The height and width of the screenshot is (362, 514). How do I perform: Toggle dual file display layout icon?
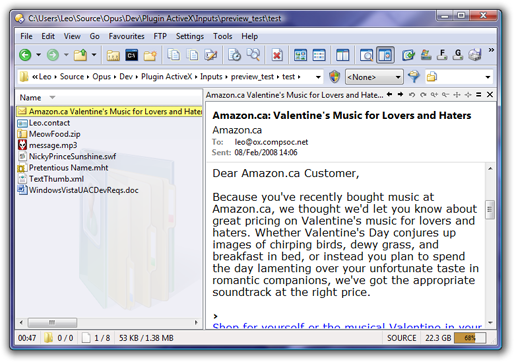point(342,55)
